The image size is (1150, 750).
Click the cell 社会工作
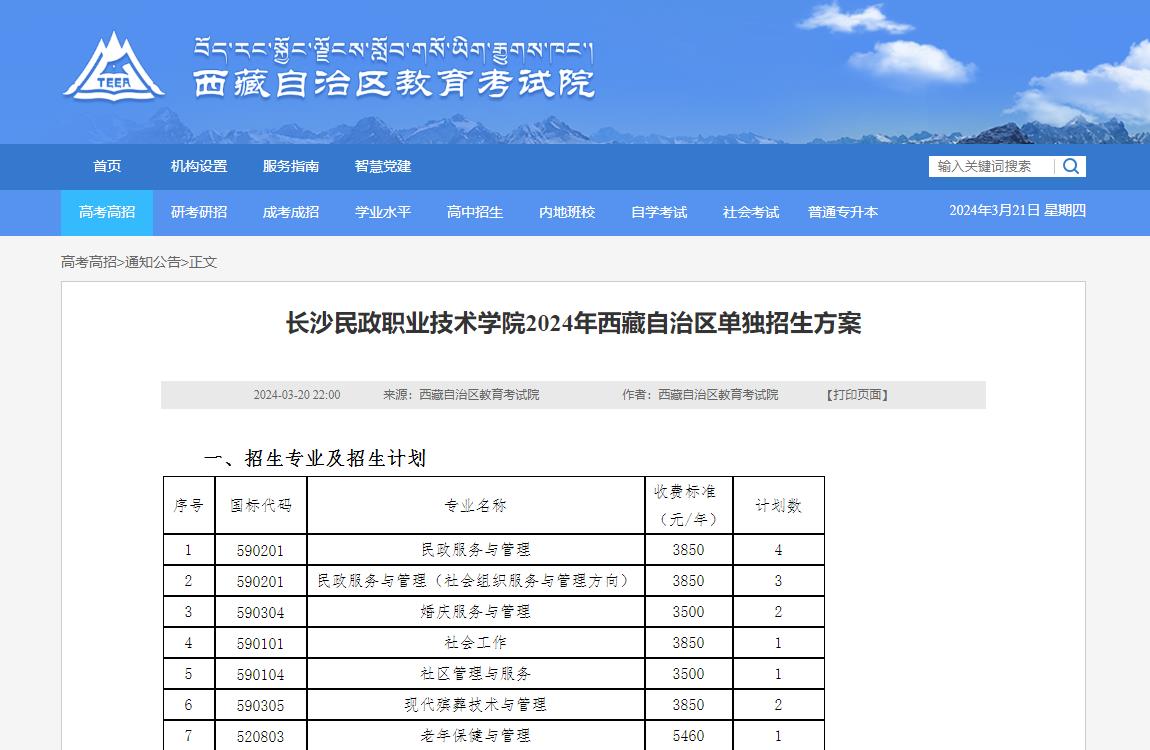tap(476, 643)
